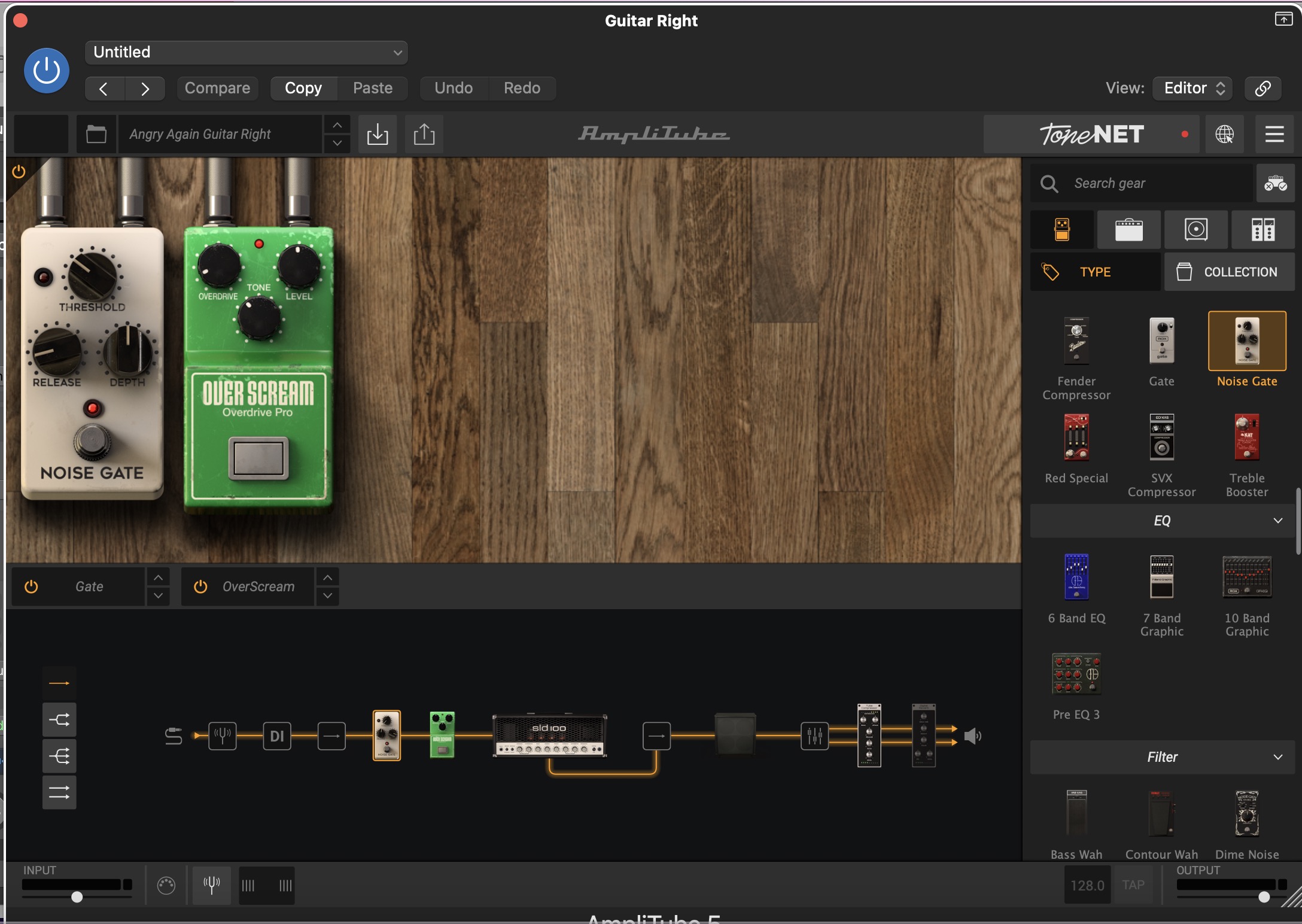Open the preset browser folder icon

point(96,133)
